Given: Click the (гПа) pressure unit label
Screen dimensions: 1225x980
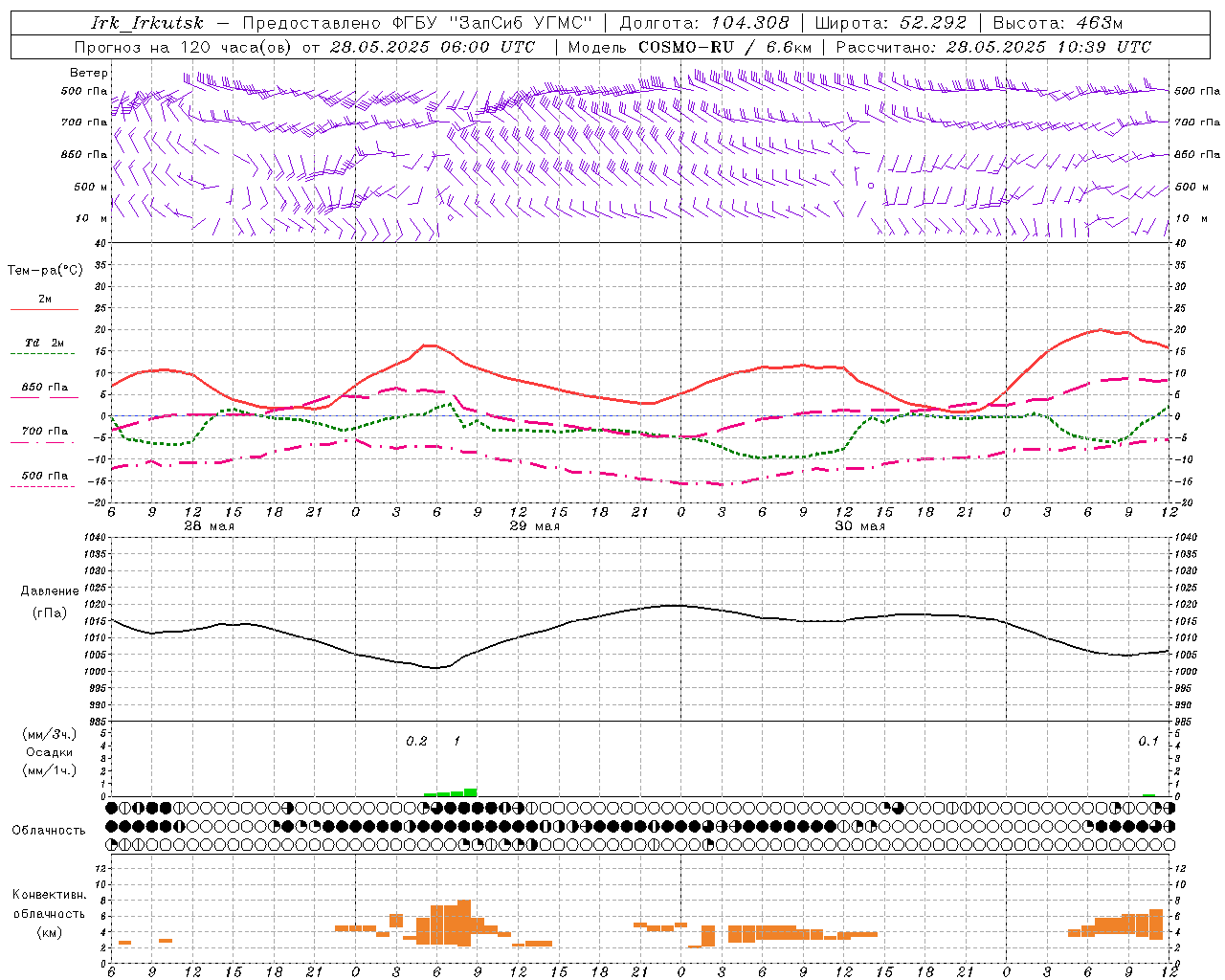Looking at the screenshot, I should click(x=50, y=613).
